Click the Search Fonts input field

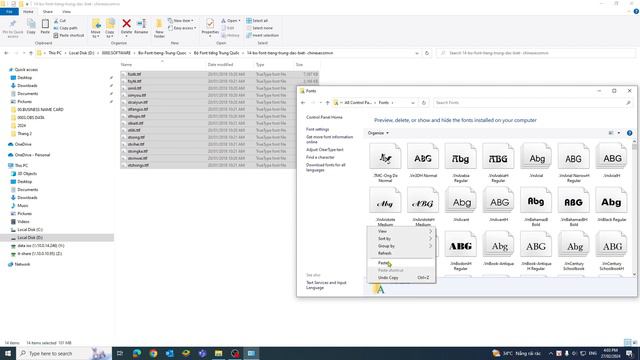(x=533, y=102)
